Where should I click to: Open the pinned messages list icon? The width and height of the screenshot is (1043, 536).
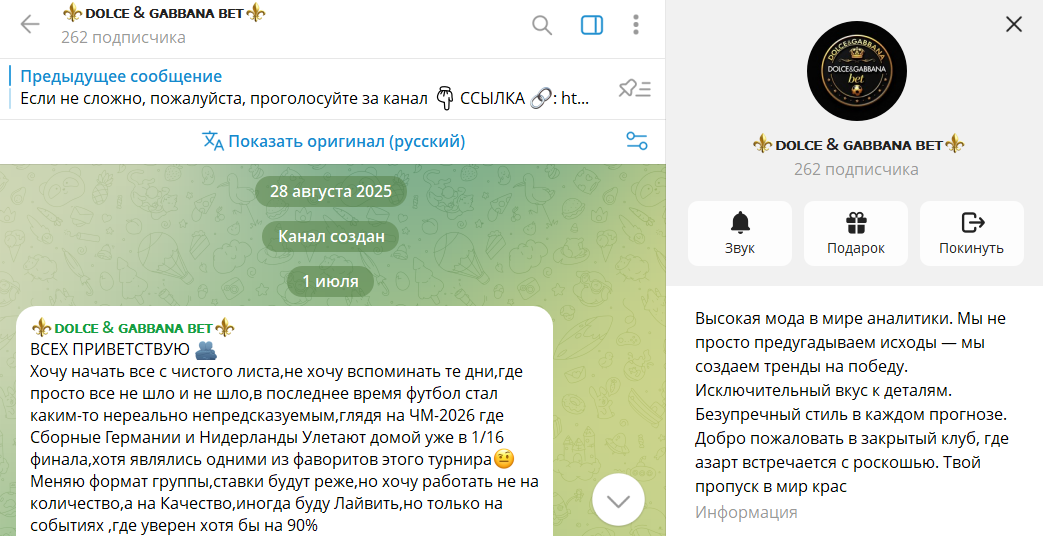(635, 88)
